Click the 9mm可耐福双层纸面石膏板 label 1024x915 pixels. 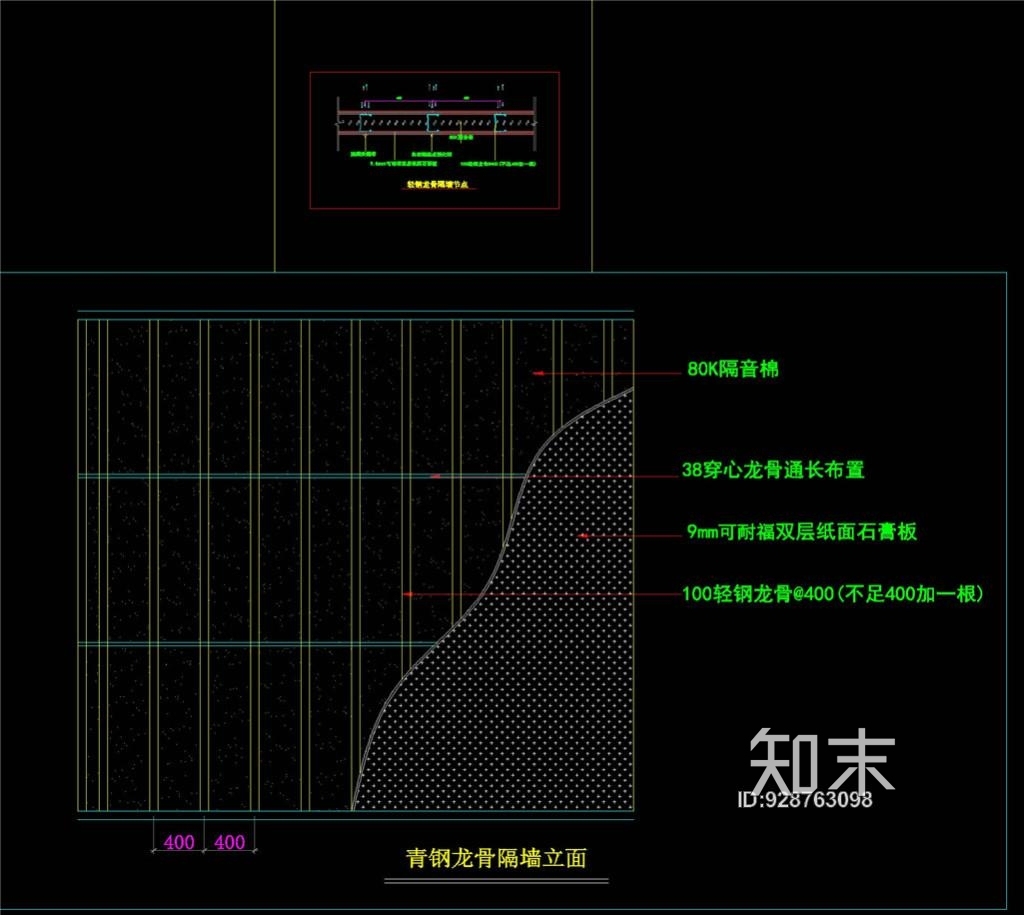point(801,532)
